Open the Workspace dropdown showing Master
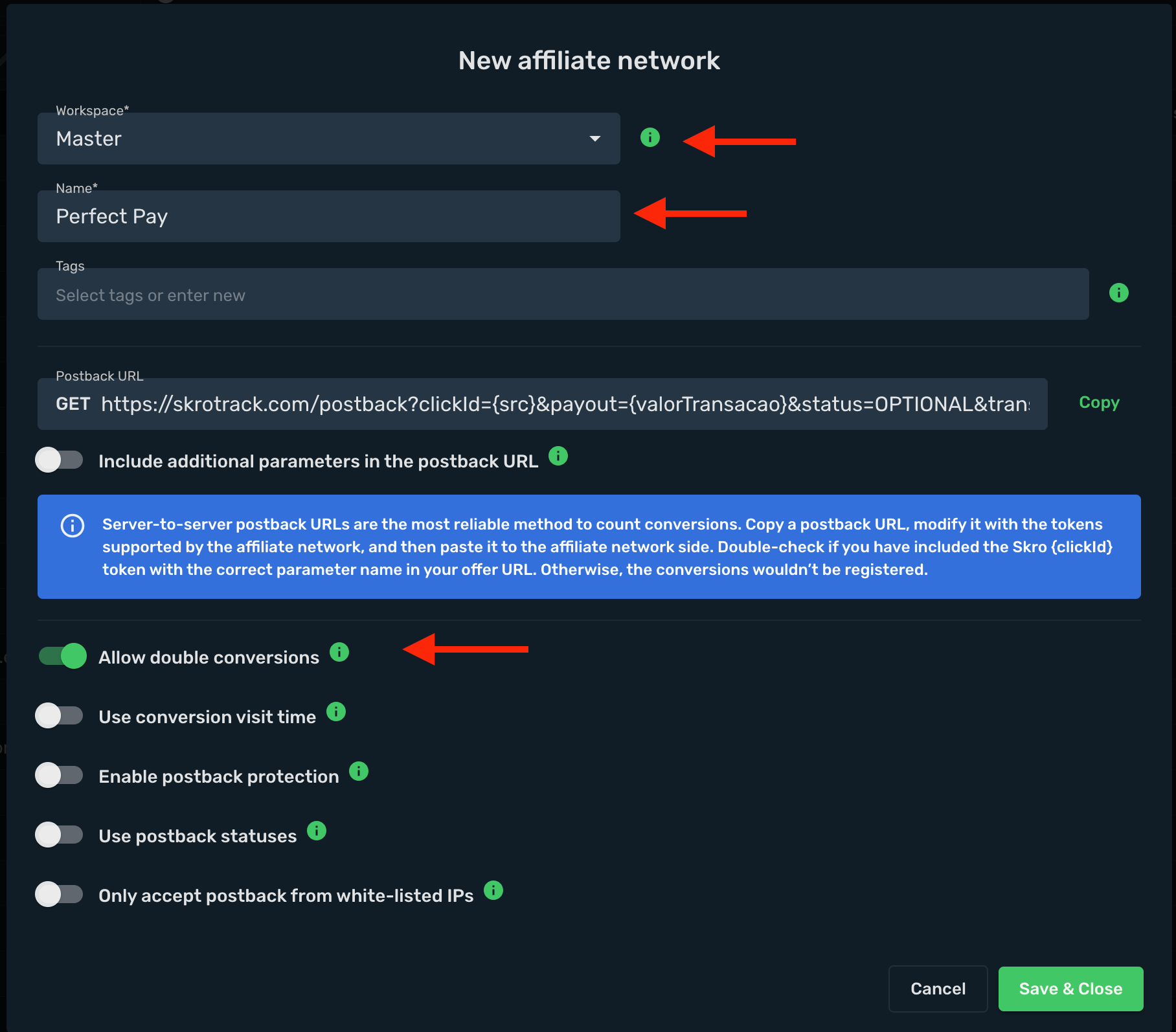 328,139
